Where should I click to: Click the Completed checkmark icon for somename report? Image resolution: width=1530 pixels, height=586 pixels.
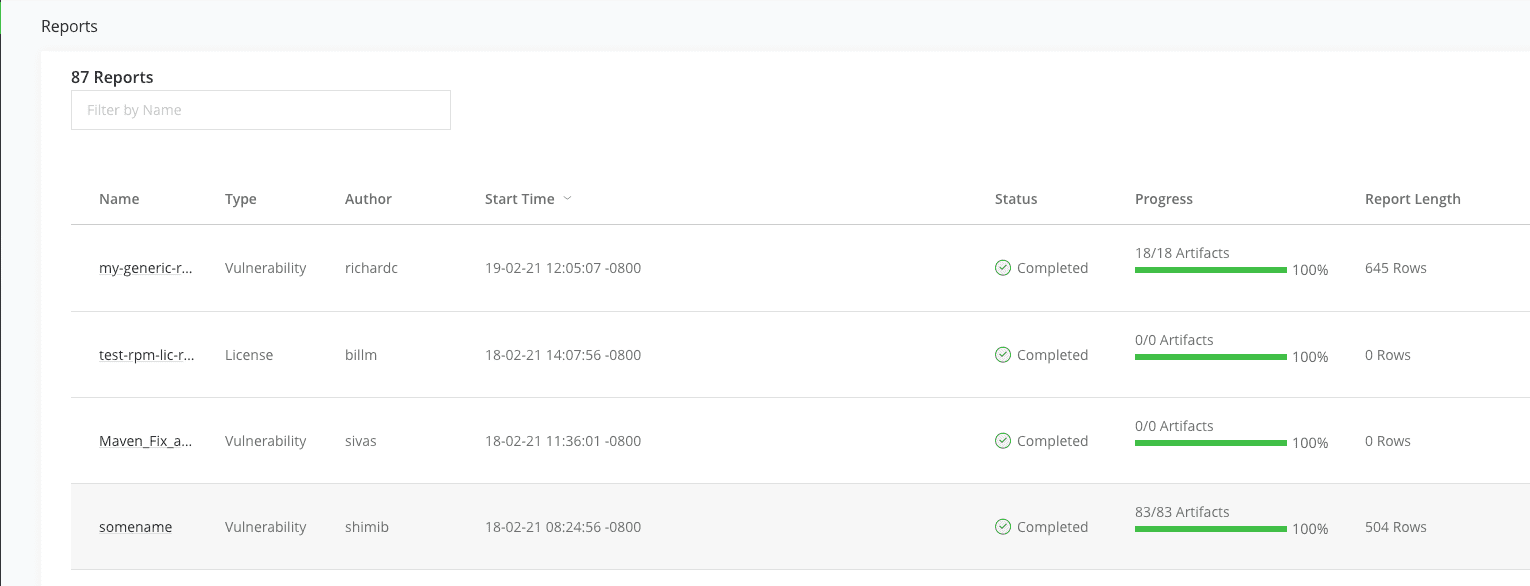pyautogui.click(x=1002, y=527)
